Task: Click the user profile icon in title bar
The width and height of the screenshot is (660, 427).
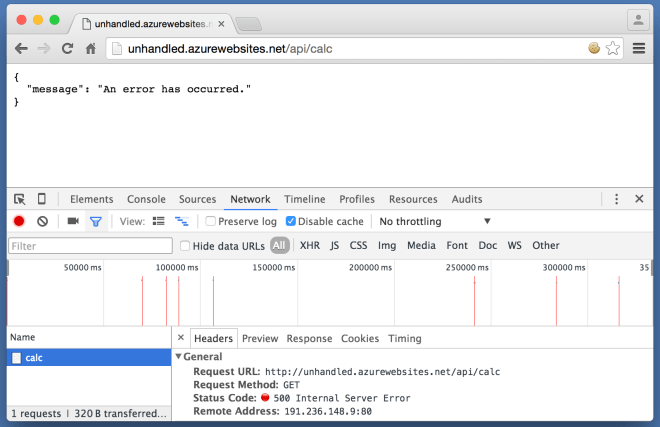Action: coord(638,20)
